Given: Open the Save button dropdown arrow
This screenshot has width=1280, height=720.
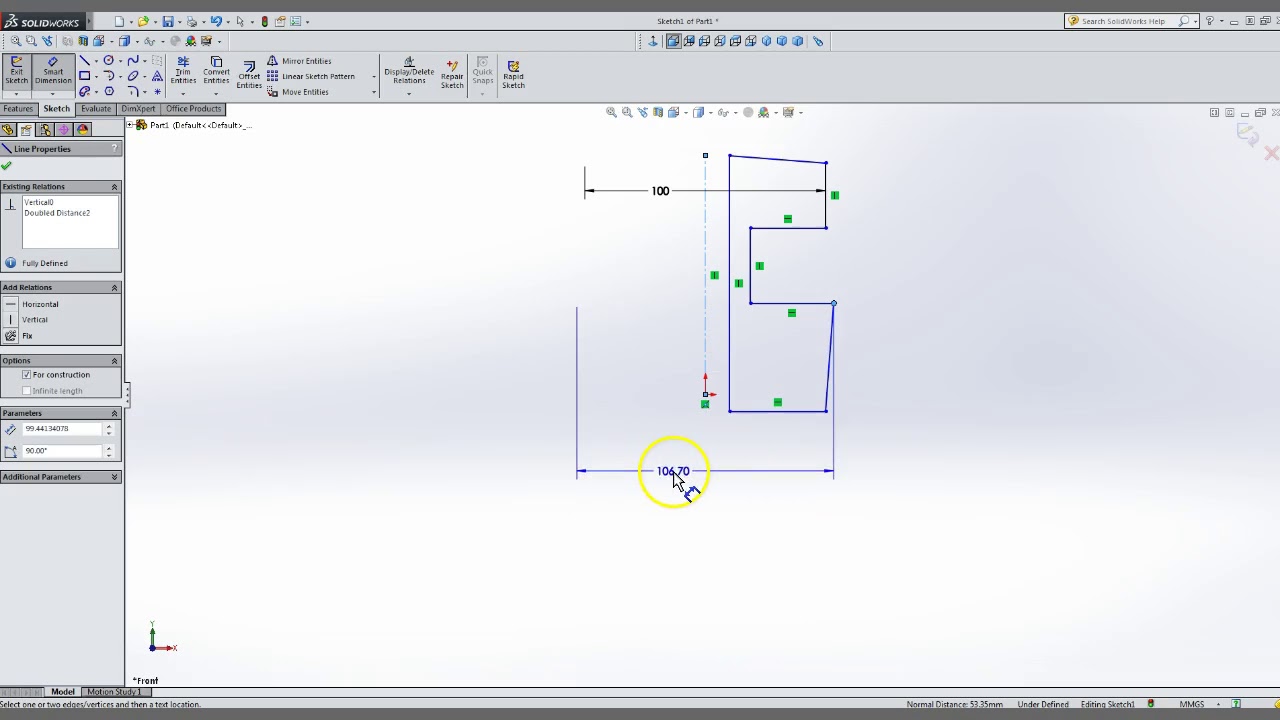Looking at the screenshot, I should [178, 21].
